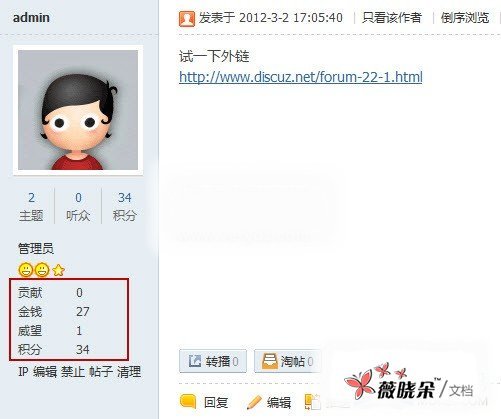Click the yellow speech bubble 回复 icon
Viewport: 501px width, 419px height.
coord(188,402)
